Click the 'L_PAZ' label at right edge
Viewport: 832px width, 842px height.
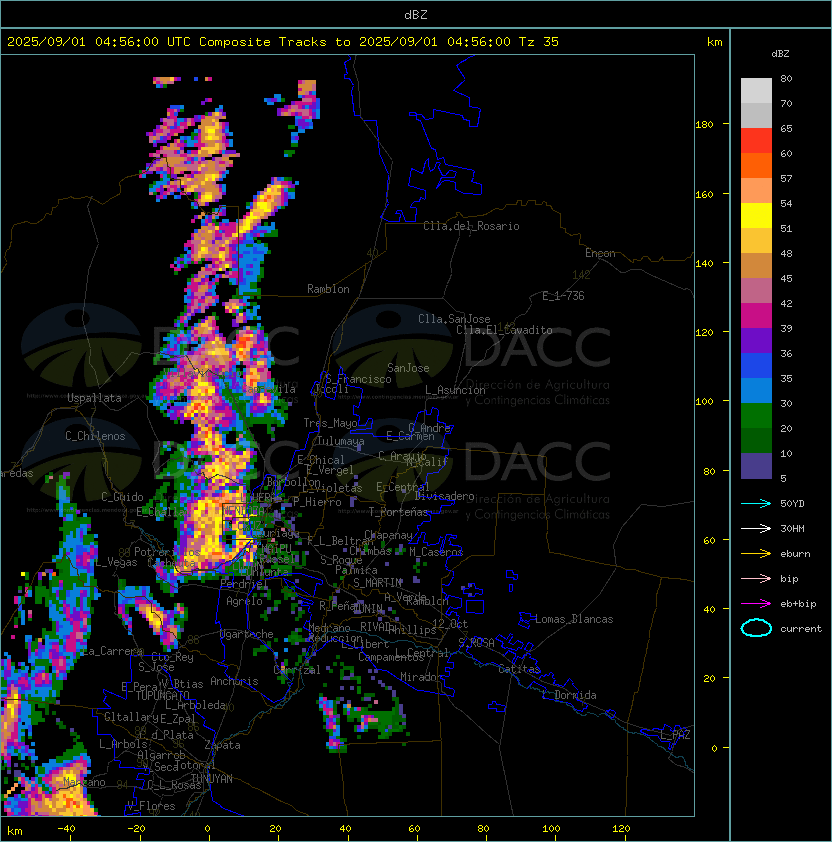[675, 735]
